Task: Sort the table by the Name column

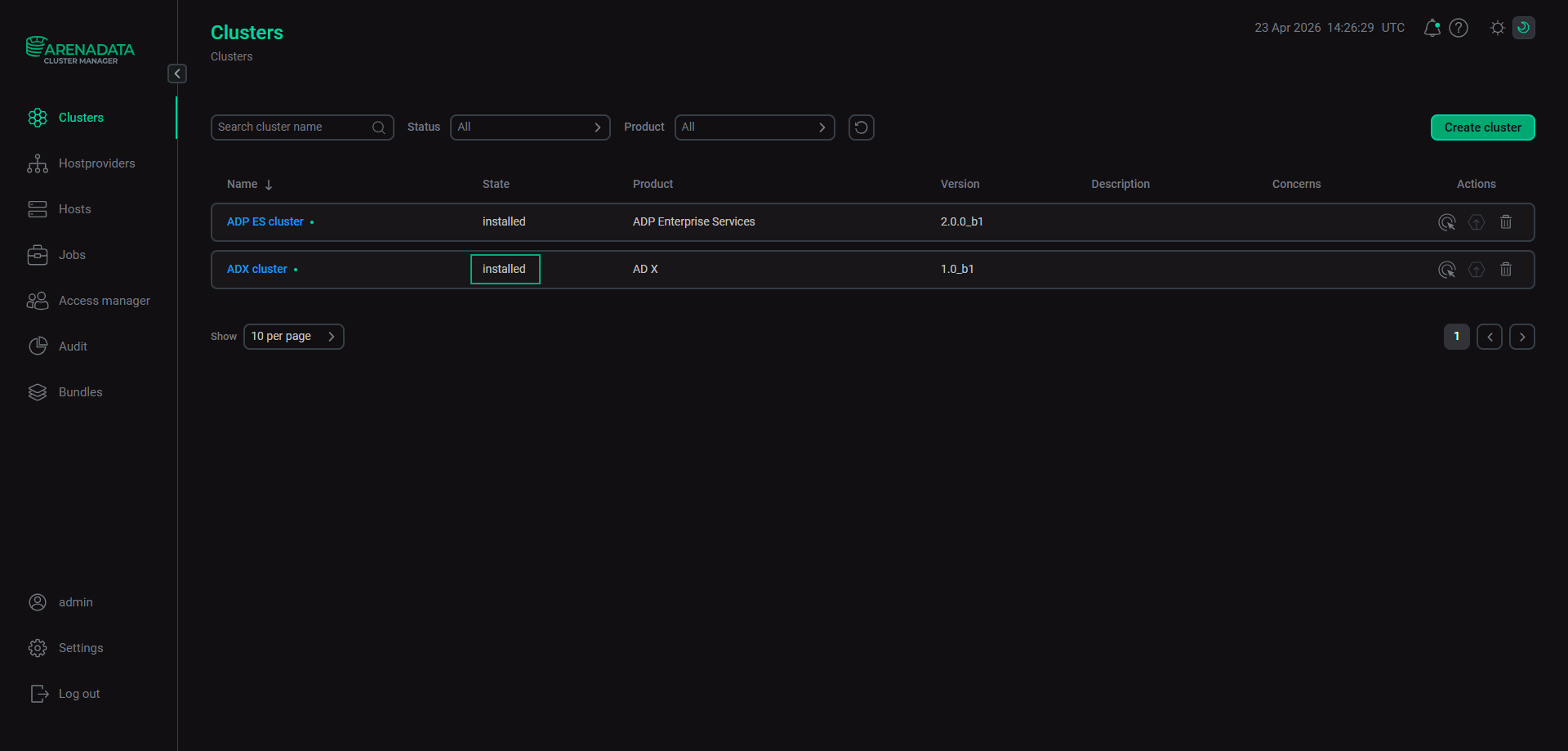Action: point(250,185)
